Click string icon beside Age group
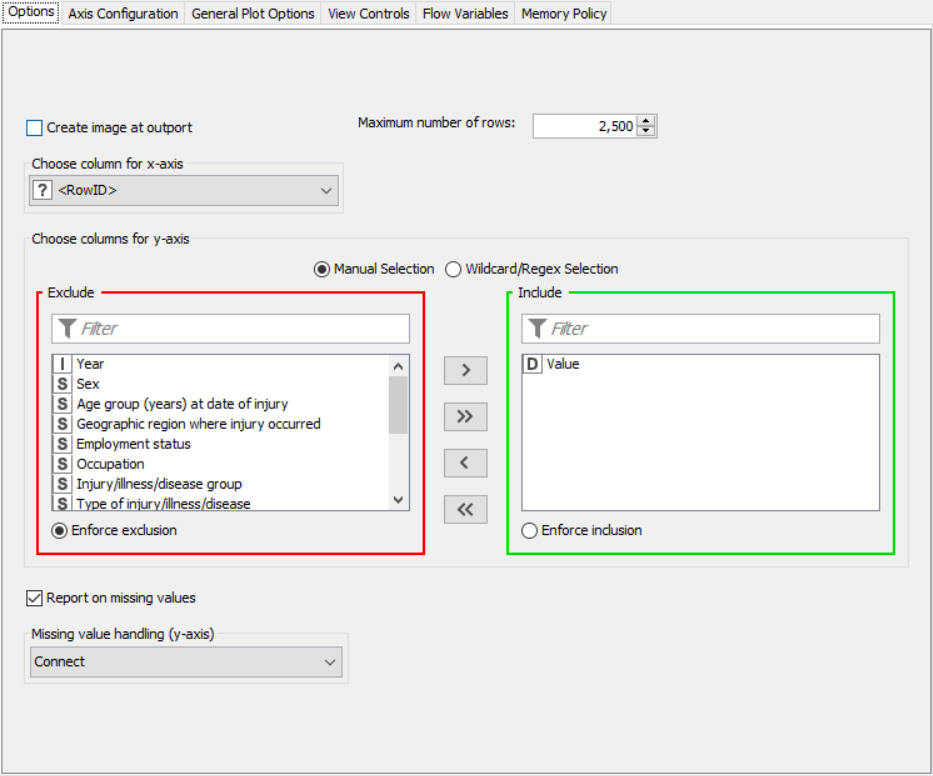933x776 pixels. pyautogui.click(x=62, y=404)
